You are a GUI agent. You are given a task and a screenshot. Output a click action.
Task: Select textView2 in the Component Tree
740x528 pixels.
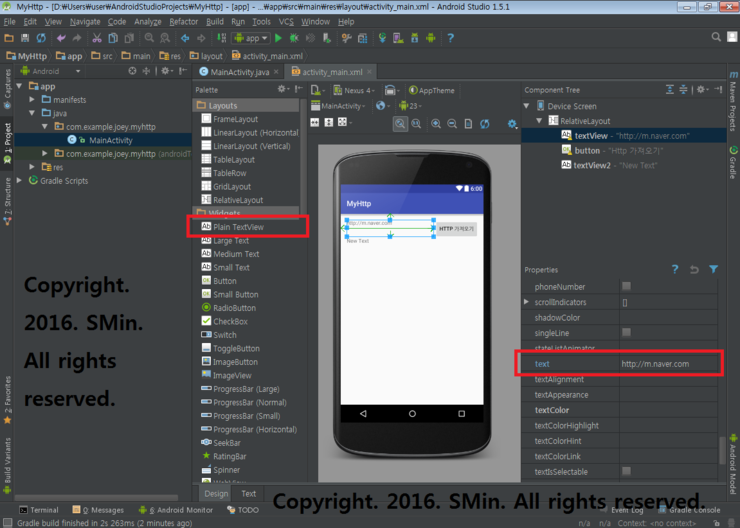609,165
